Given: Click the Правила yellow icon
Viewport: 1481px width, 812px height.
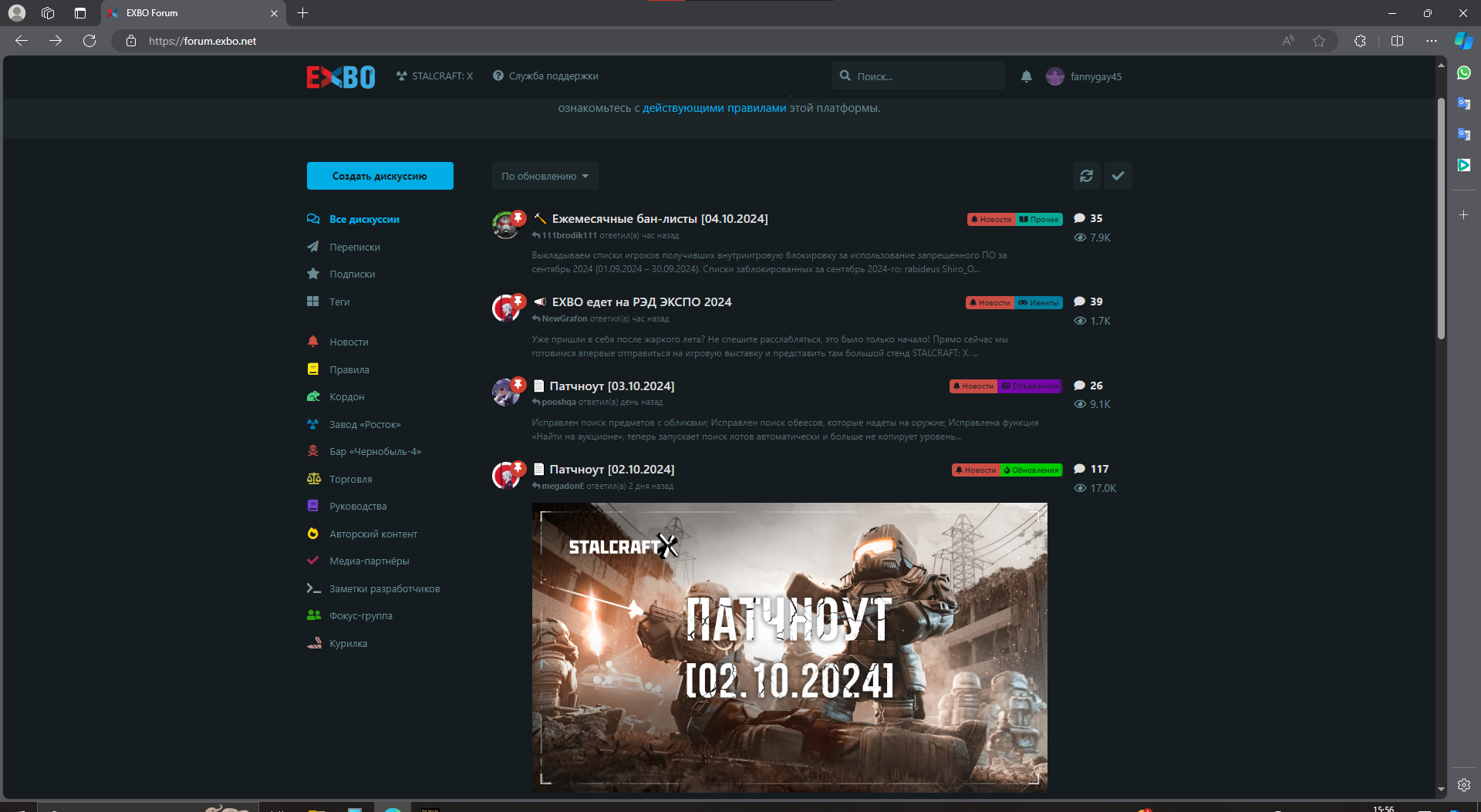Looking at the screenshot, I should (312, 369).
